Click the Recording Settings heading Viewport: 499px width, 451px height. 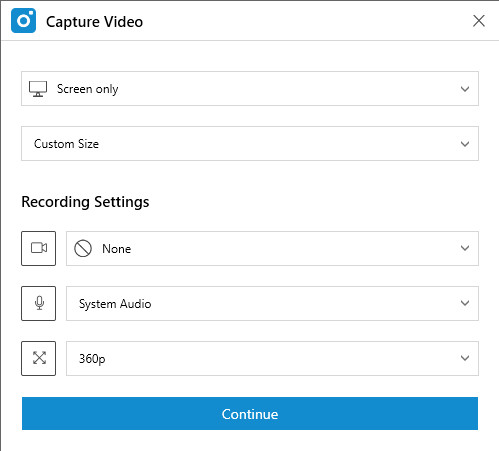pos(85,202)
